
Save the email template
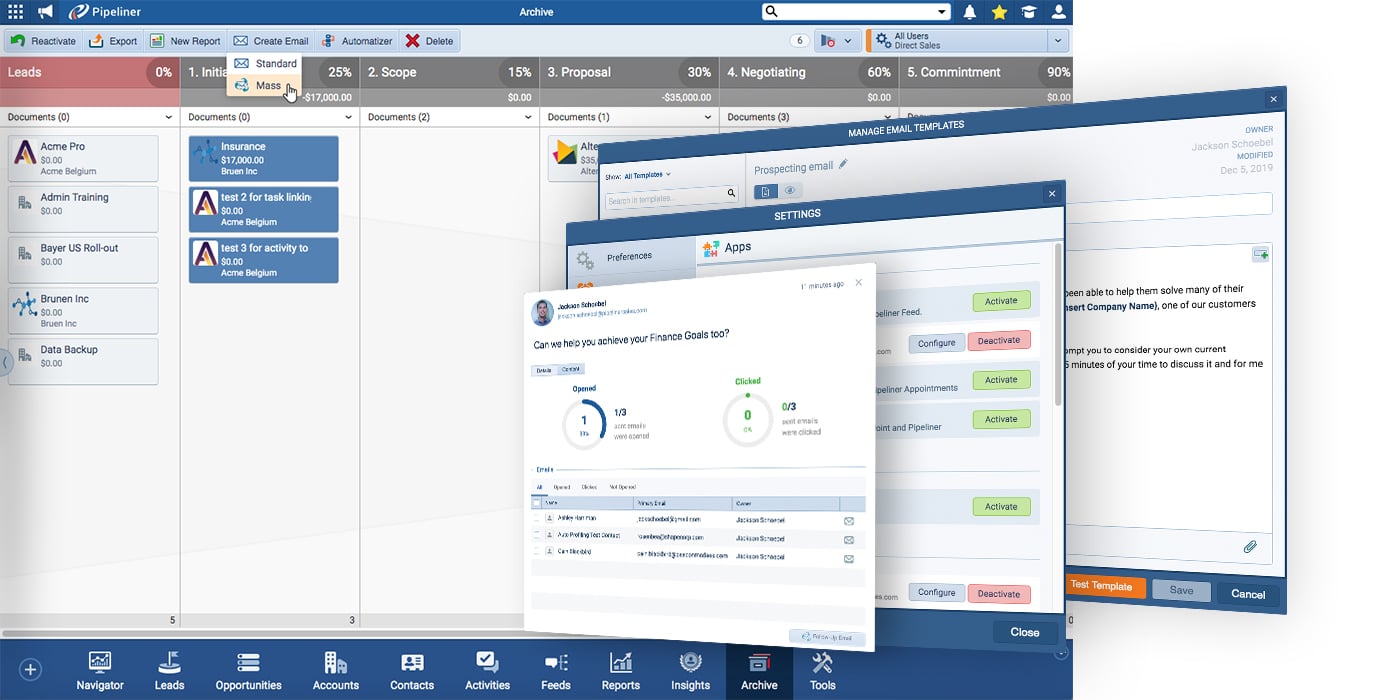1181,590
